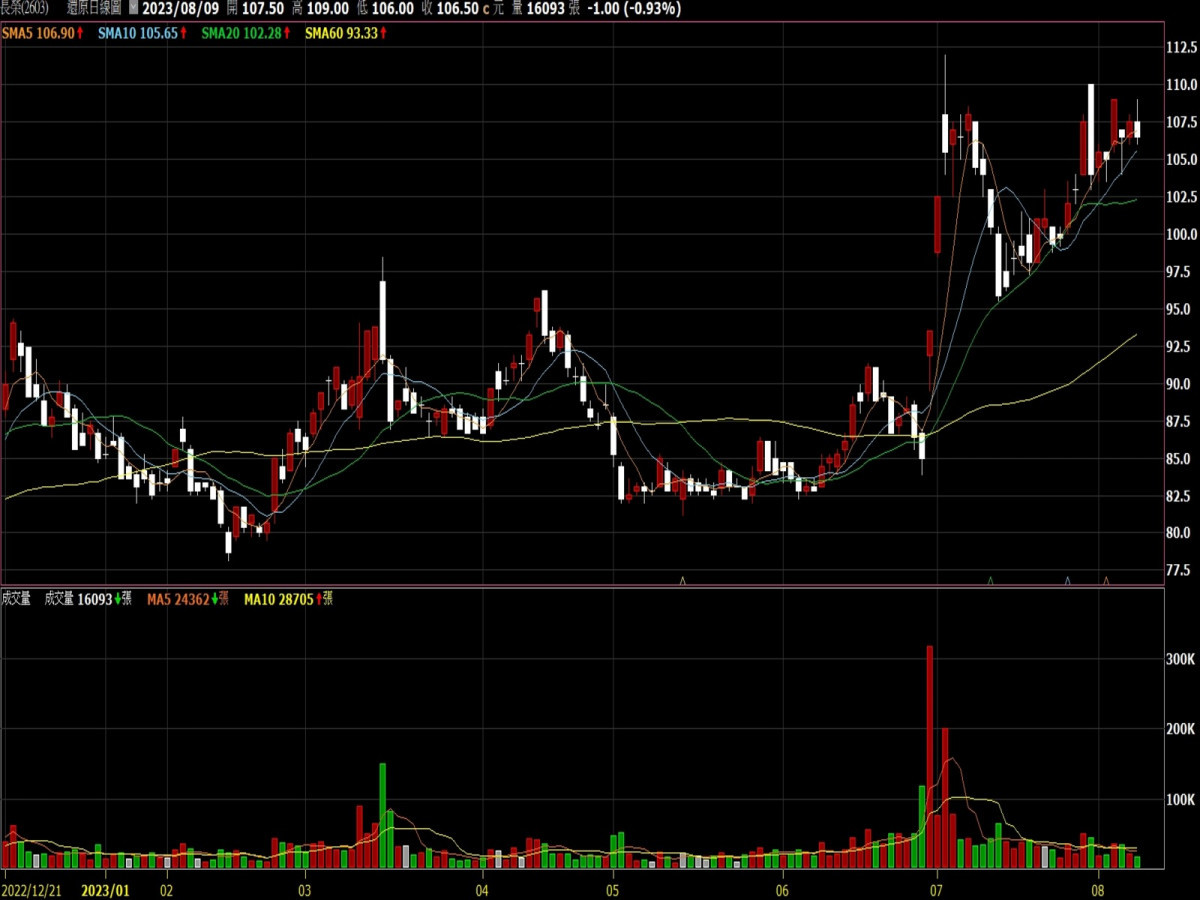Select the SMA10 105.65 indicator legend
The image size is (1200, 900).
pyautogui.click(x=144, y=33)
